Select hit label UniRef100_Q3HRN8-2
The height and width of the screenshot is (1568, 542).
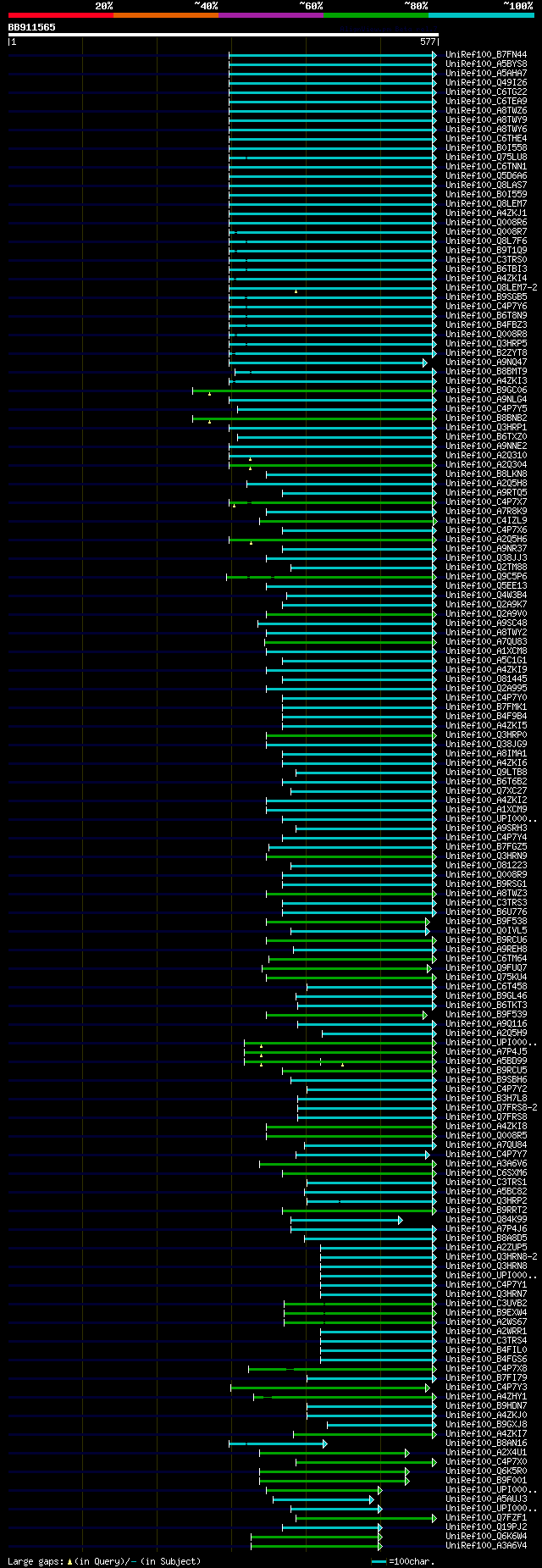point(491,1257)
